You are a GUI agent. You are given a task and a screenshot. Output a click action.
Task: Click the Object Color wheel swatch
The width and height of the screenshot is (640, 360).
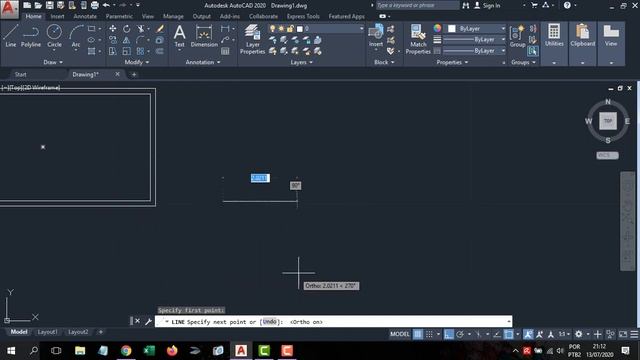pos(437,28)
